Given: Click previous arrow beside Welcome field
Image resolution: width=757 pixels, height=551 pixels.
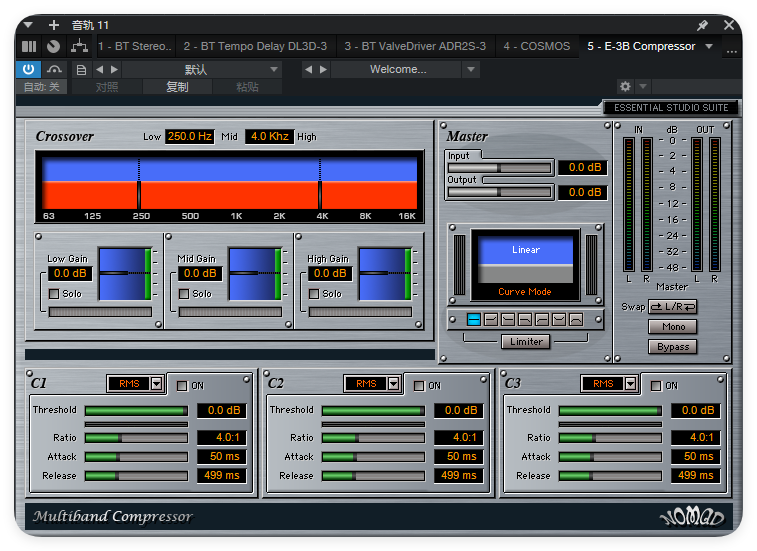Looking at the screenshot, I should pos(308,70).
